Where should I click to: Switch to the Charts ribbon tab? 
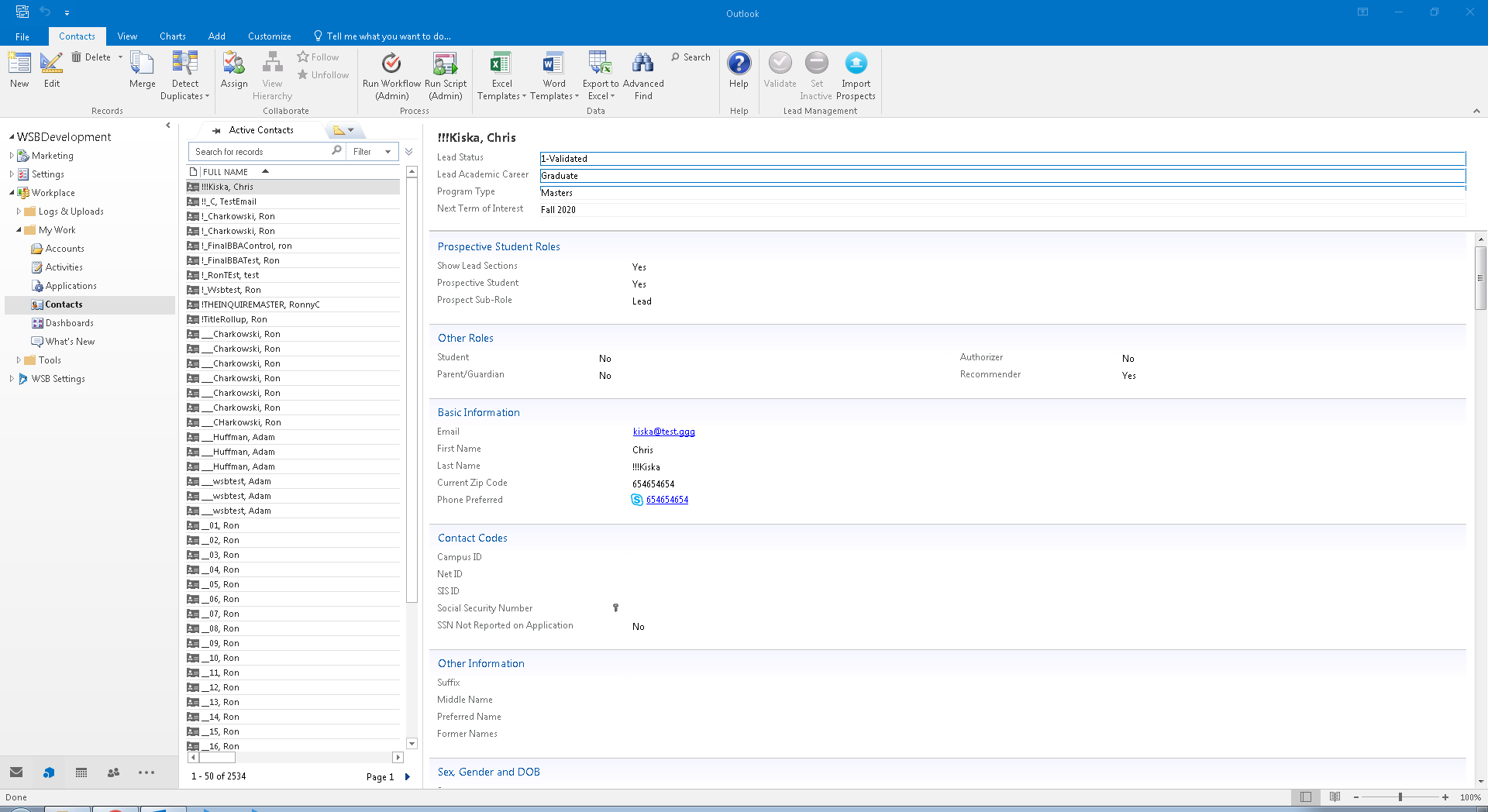tap(172, 36)
